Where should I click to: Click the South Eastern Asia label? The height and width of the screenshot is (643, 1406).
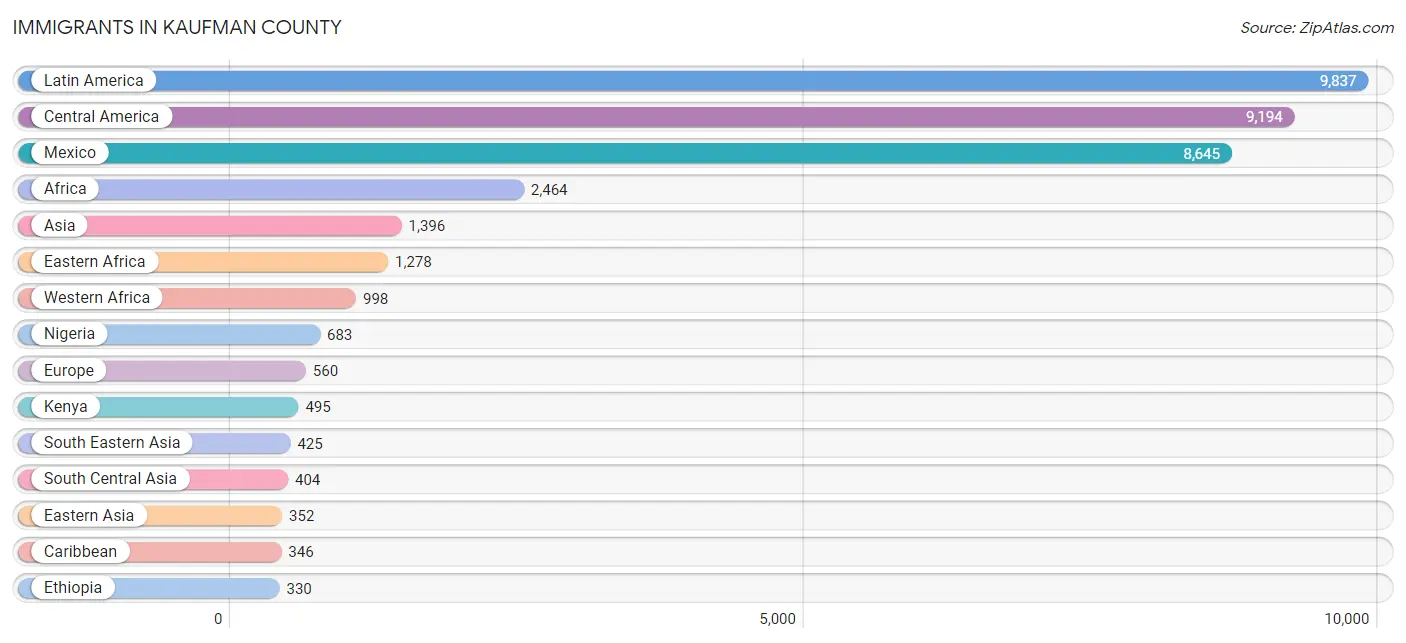pyautogui.click(x=112, y=443)
